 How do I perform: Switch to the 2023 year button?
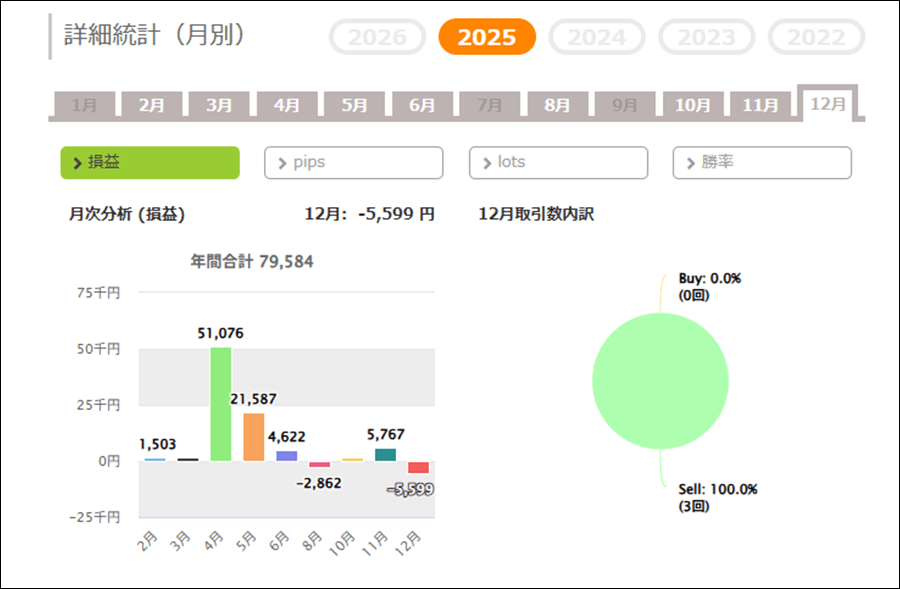point(706,38)
